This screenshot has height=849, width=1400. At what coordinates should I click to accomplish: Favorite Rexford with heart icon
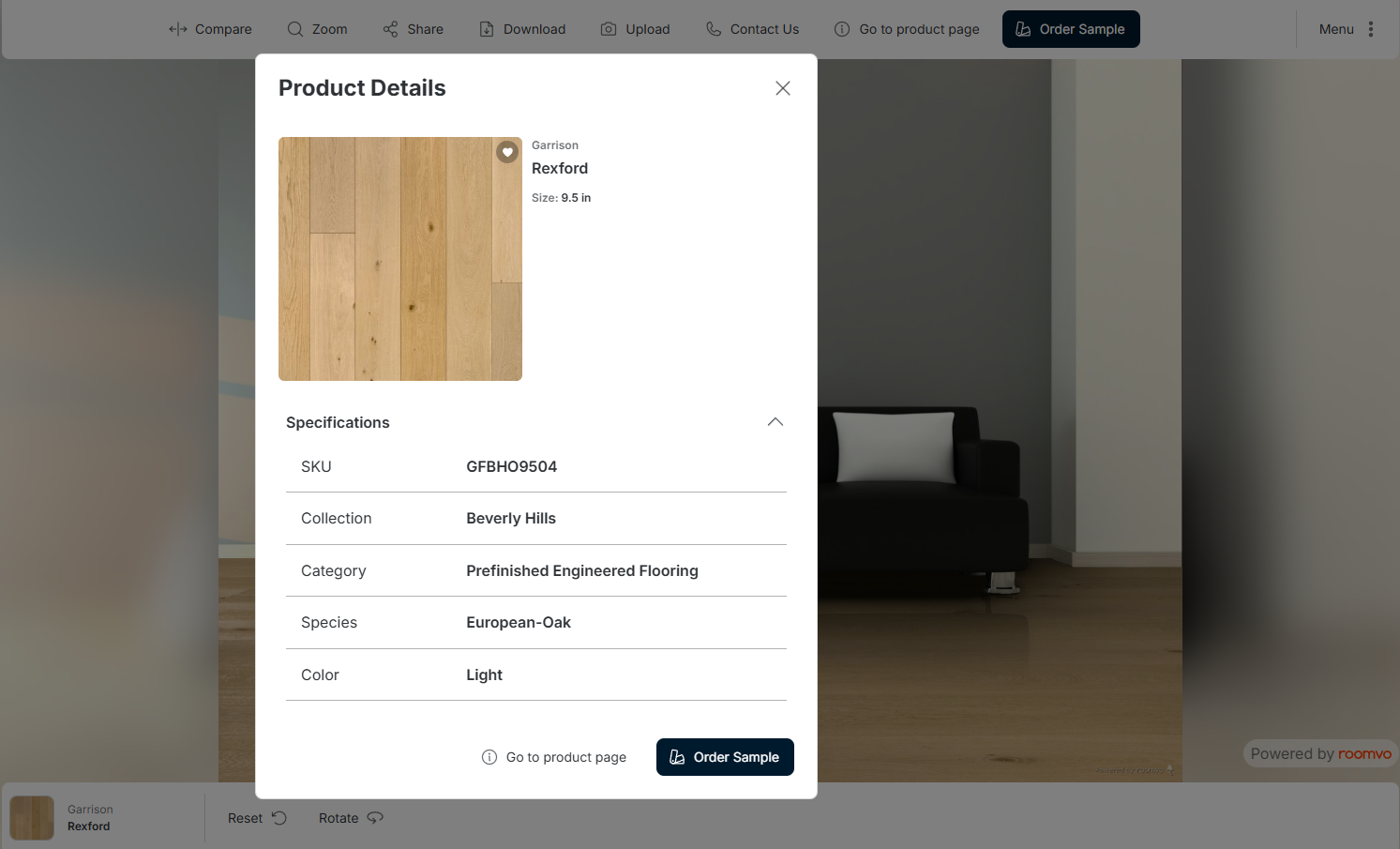(x=507, y=152)
